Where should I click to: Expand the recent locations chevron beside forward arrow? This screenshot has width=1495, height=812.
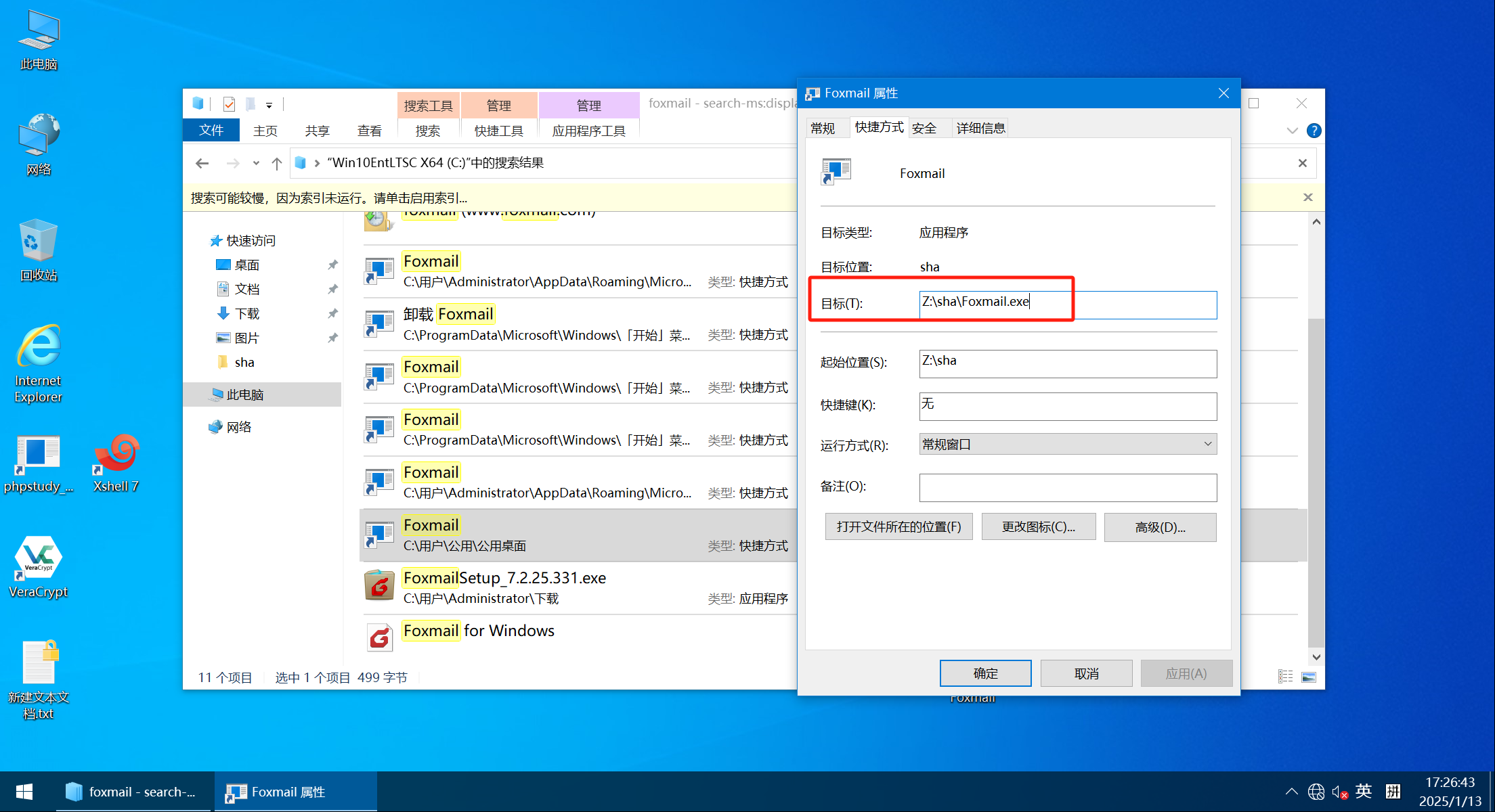[x=256, y=163]
